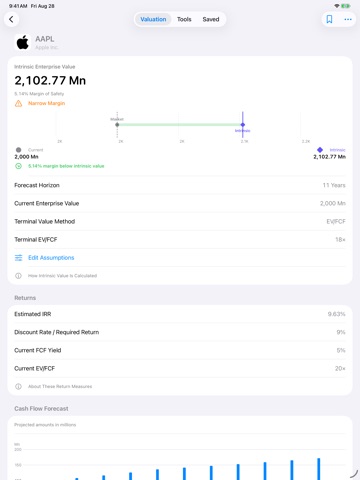Tap the Apple logo icon
The width and height of the screenshot is (360, 480).
point(23,43)
